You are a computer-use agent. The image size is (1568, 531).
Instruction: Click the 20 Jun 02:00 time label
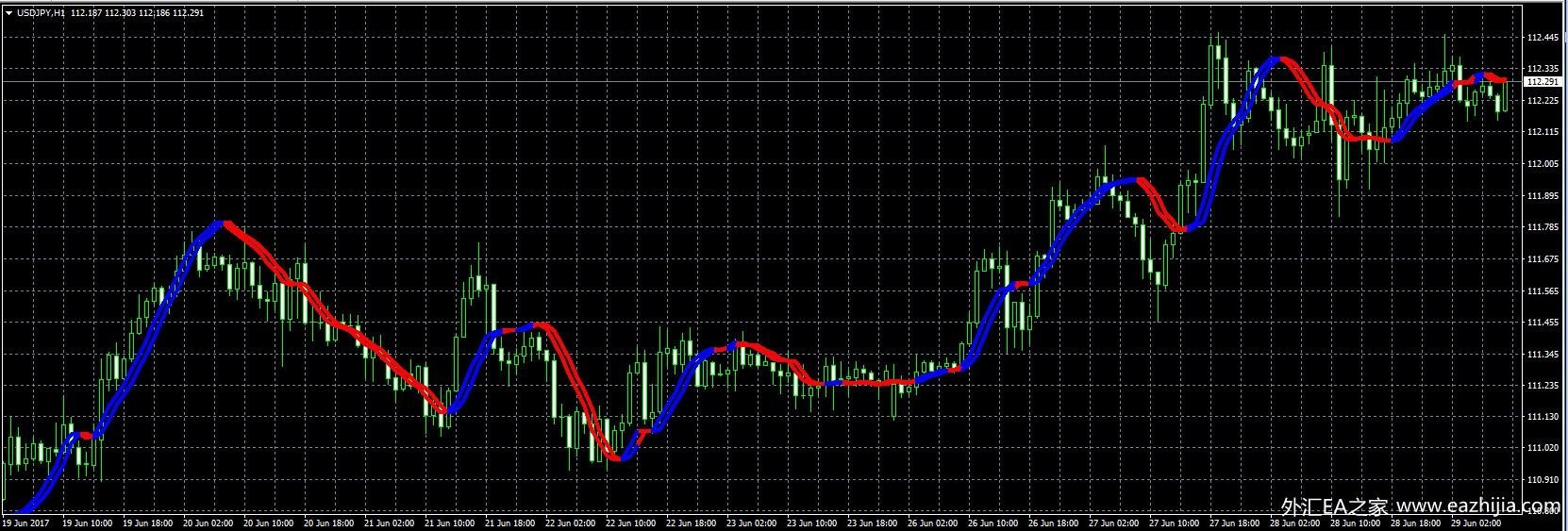click(x=209, y=523)
